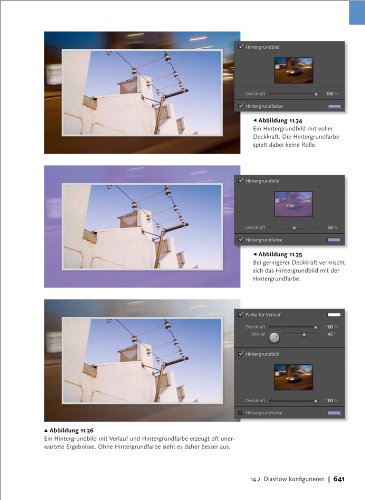The width and height of the screenshot is (365, 500).
Task: Click Deckkraft slider directly under Farbe für Verlauf
Action: [294, 327]
